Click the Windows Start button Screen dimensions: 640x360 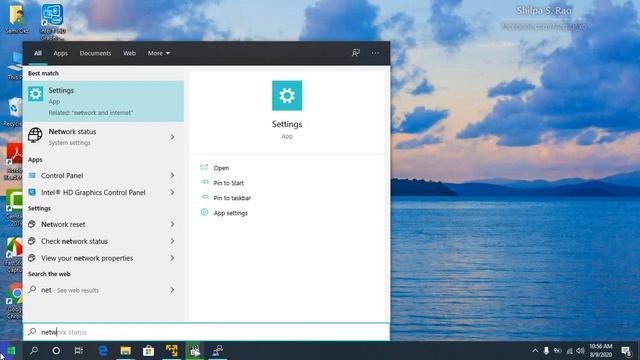11,351
